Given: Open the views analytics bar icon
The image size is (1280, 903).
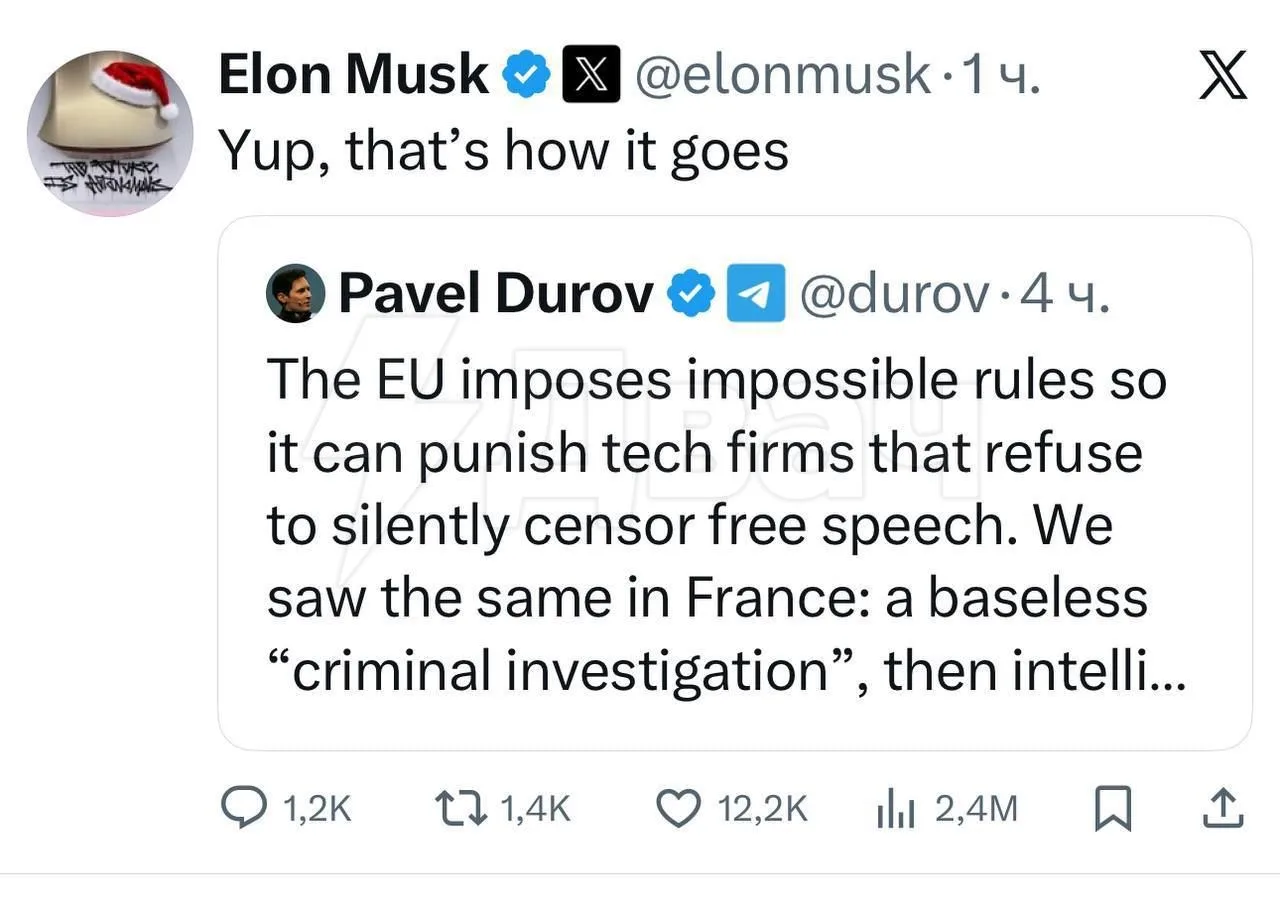Looking at the screenshot, I should click(896, 809).
